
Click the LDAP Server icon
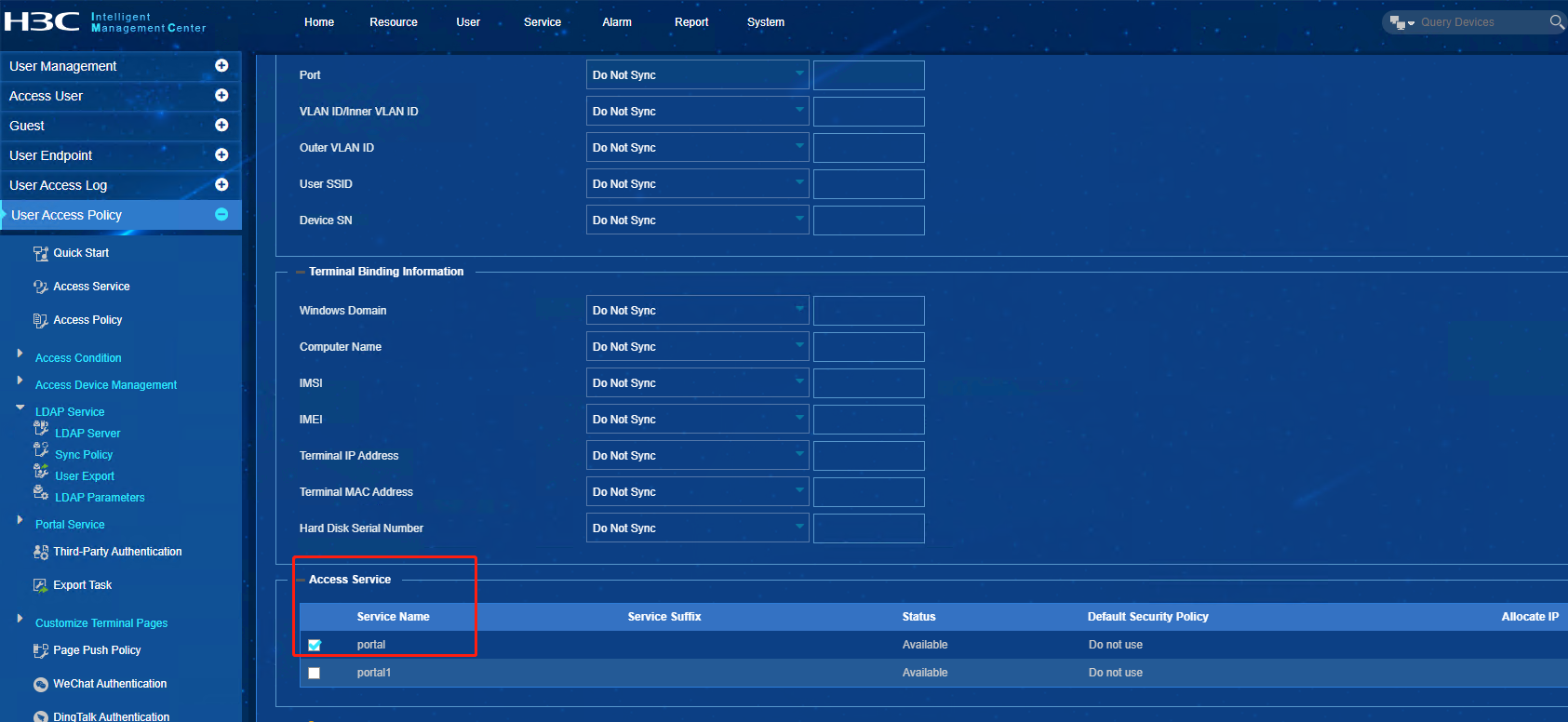coord(41,429)
